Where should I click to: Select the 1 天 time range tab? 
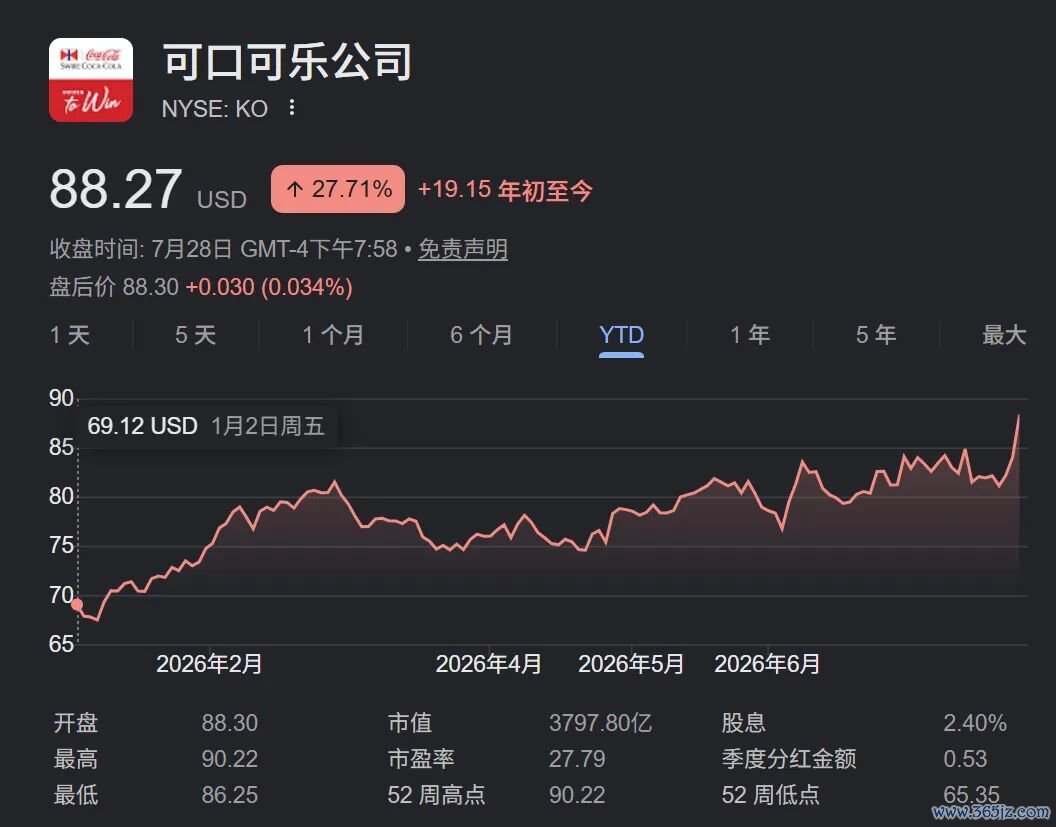point(70,335)
